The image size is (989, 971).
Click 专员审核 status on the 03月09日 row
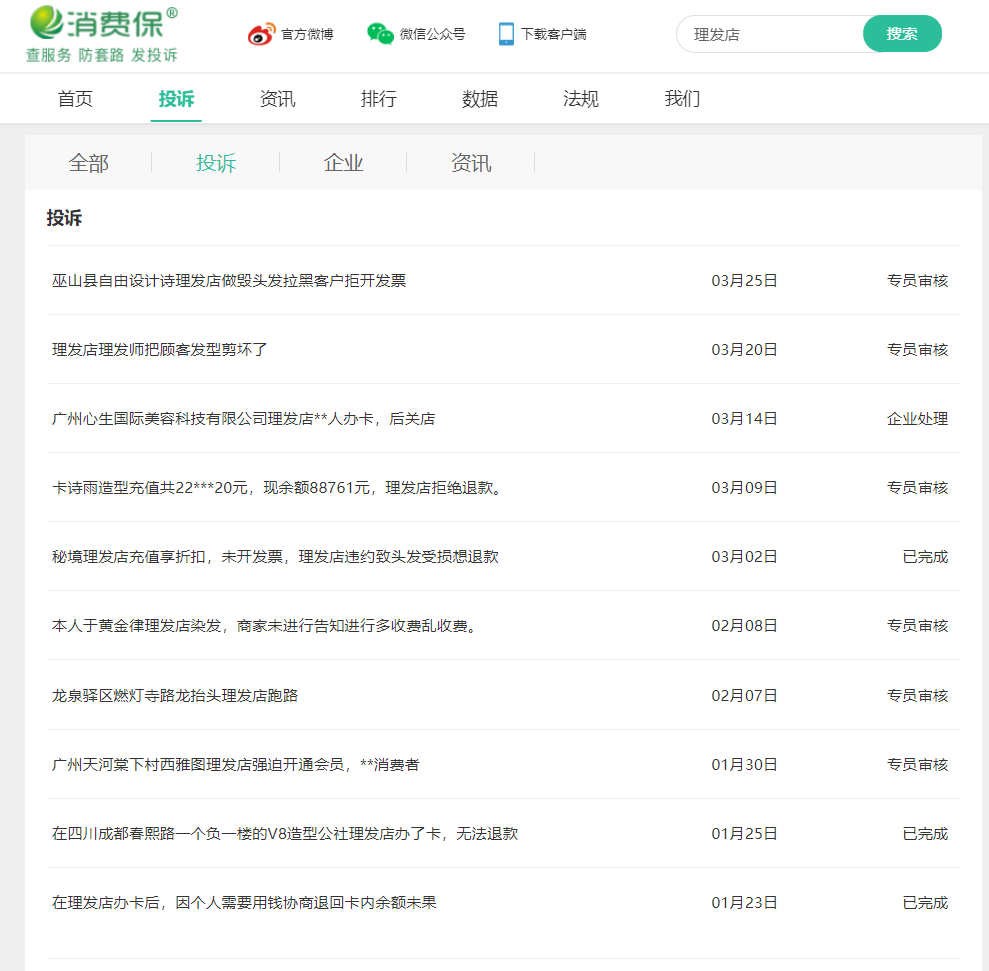pyautogui.click(x=918, y=488)
